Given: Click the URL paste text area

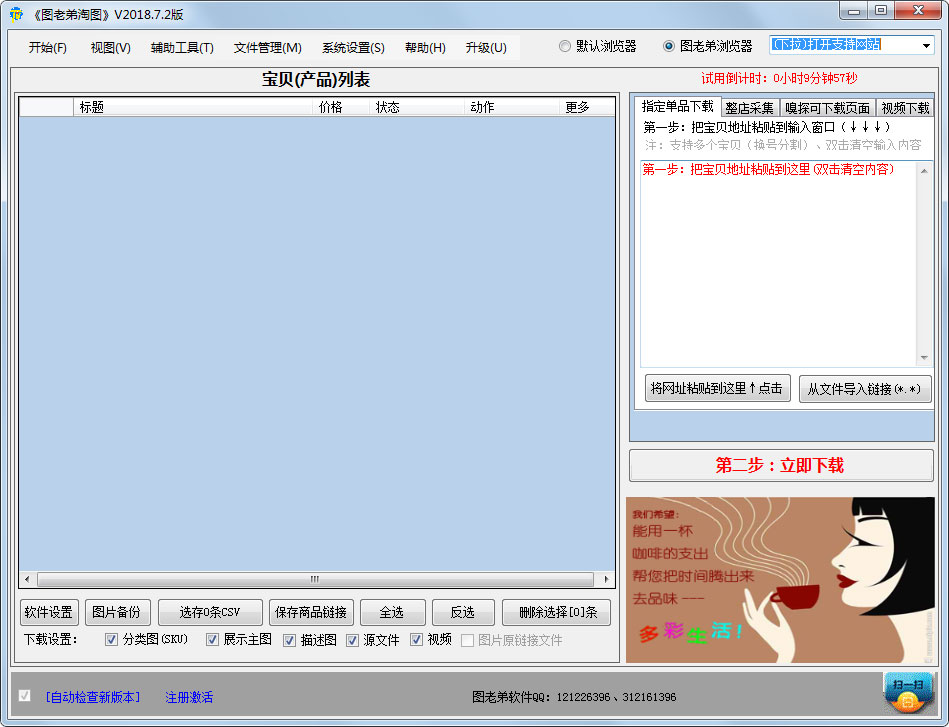Looking at the screenshot, I should 779,263.
